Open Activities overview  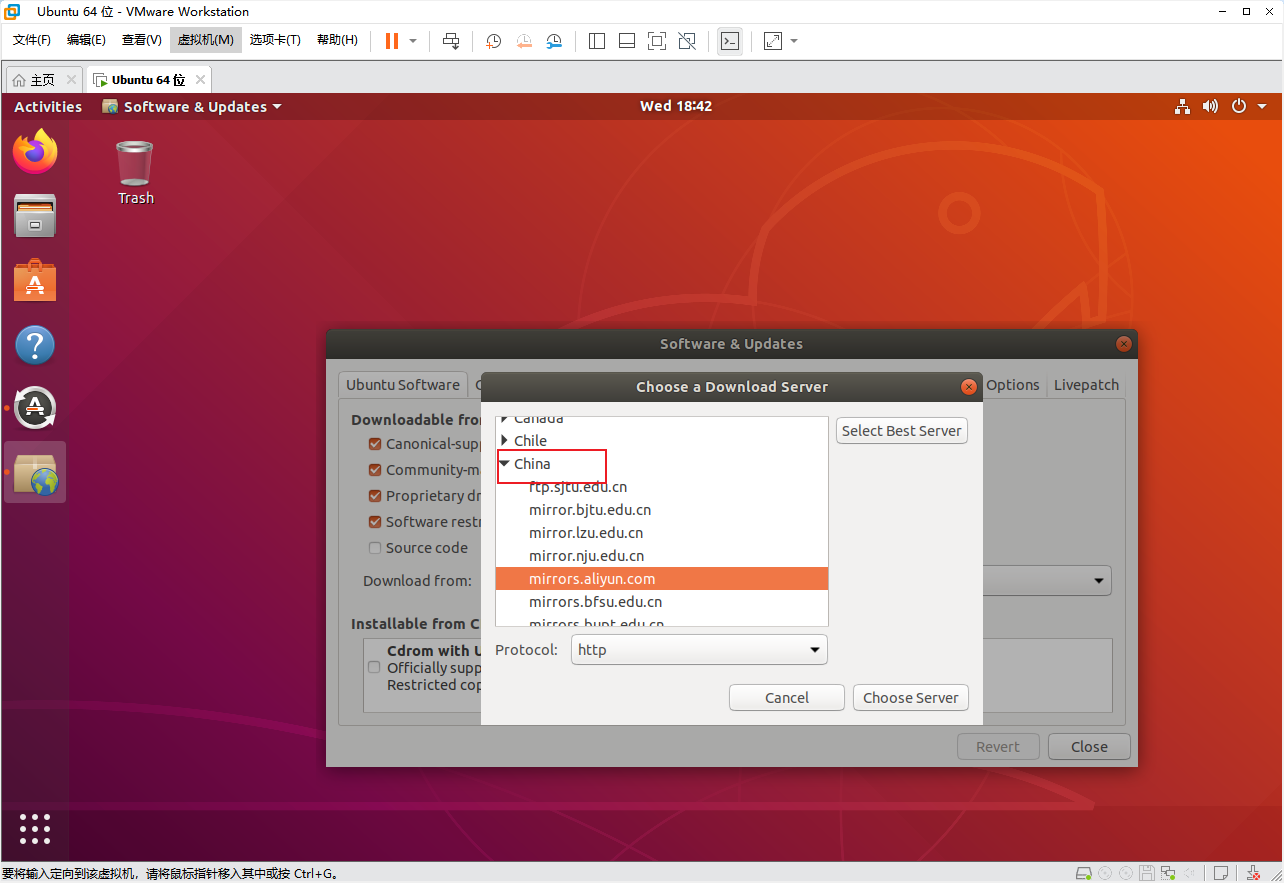[x=48, y=107]
